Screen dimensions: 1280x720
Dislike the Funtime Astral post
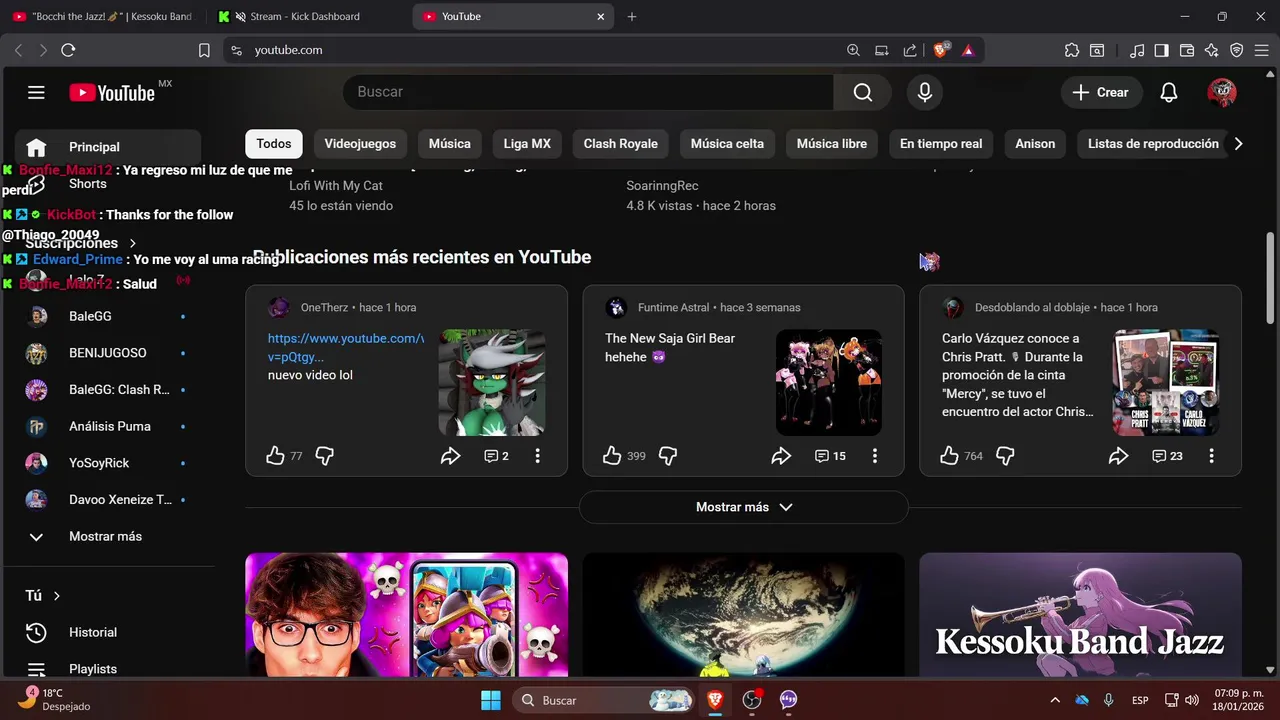click(x=668, y=456)
